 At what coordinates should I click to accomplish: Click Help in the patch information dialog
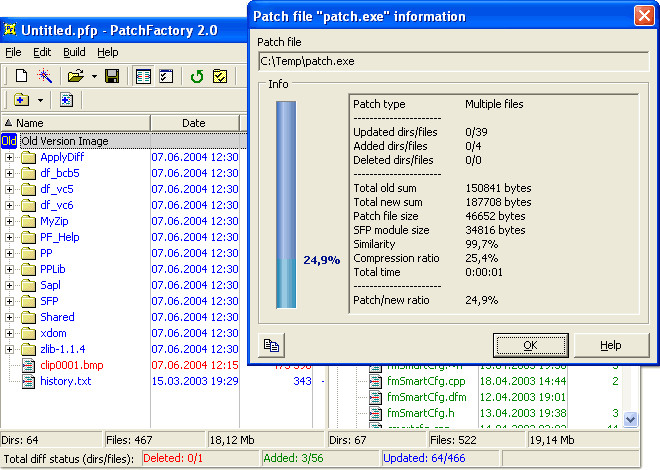click(x=611, y=345)
